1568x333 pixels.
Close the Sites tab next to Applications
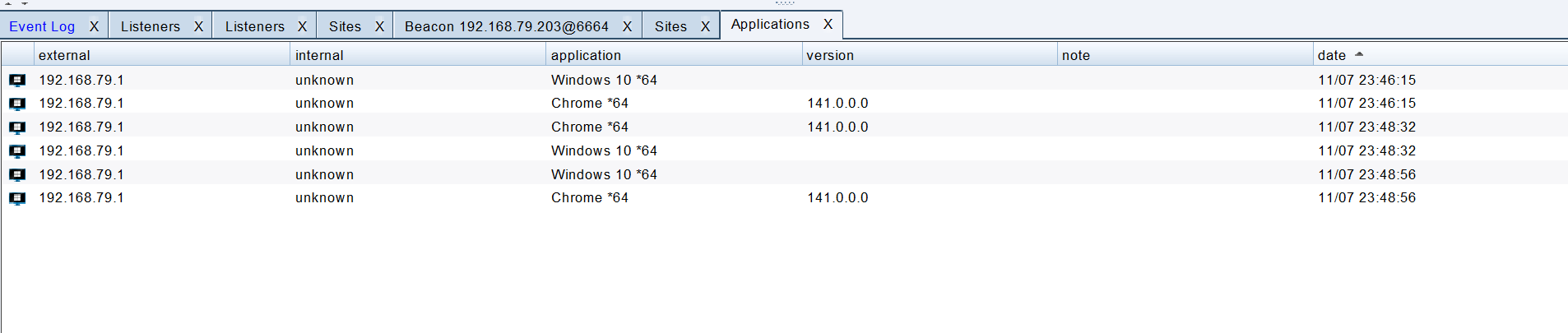coord(705,26)
